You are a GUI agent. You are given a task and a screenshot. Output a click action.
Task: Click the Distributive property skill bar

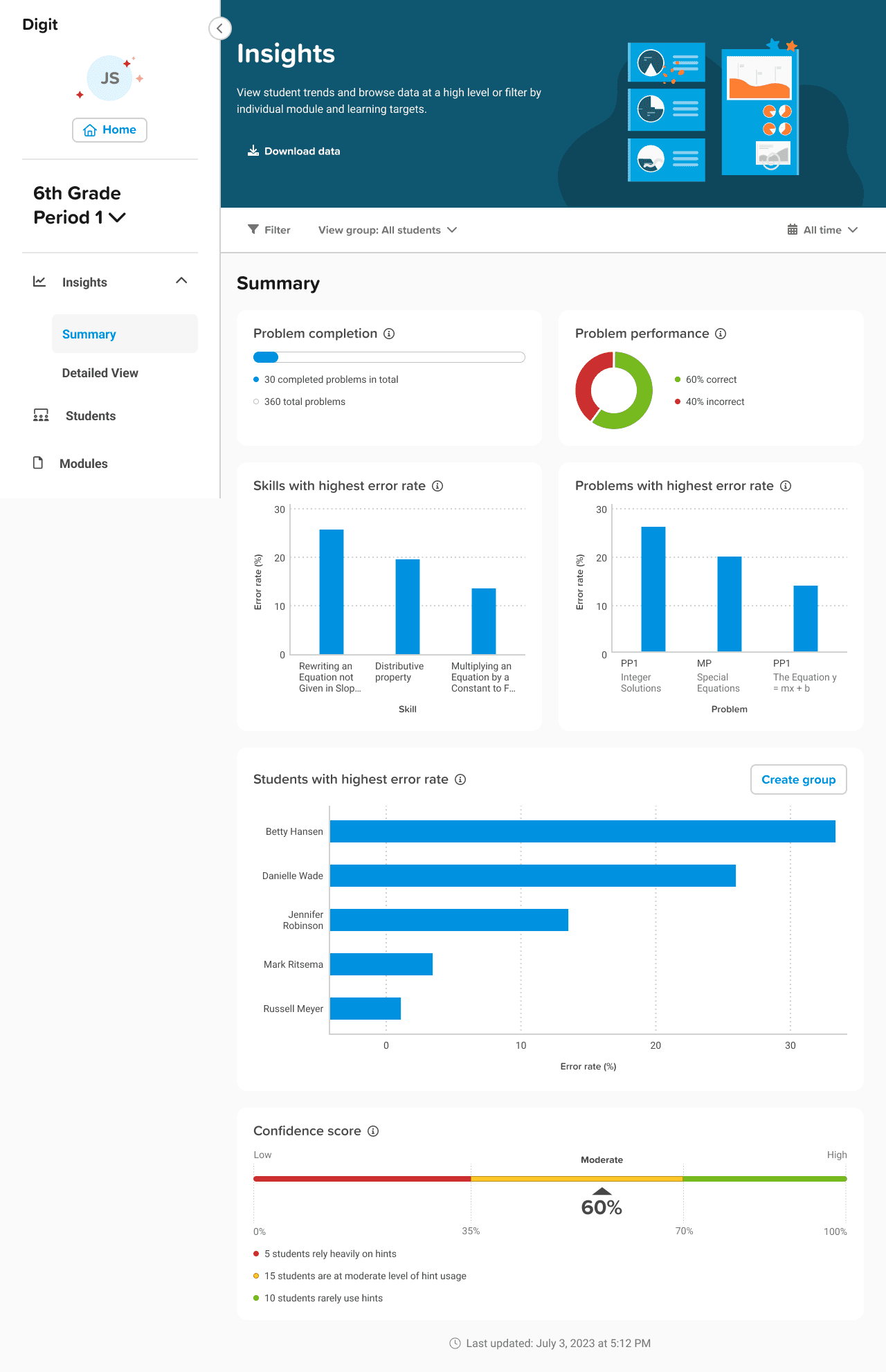pyautogui.click(x=408, y=606)
